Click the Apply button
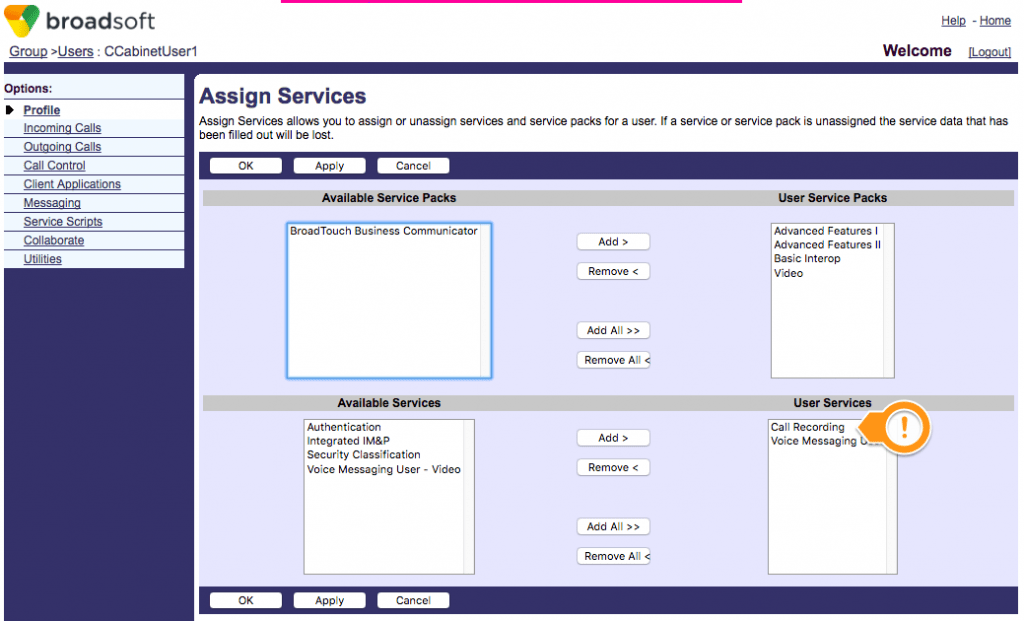Screen dimensions: 1024x621 (329, 165)
